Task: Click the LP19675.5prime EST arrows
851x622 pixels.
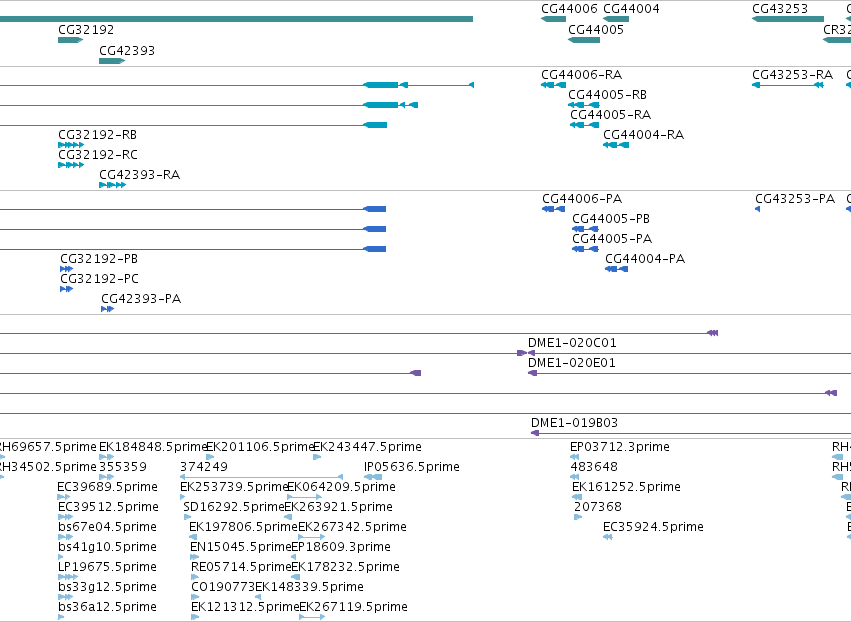Action: pos(67,577)
